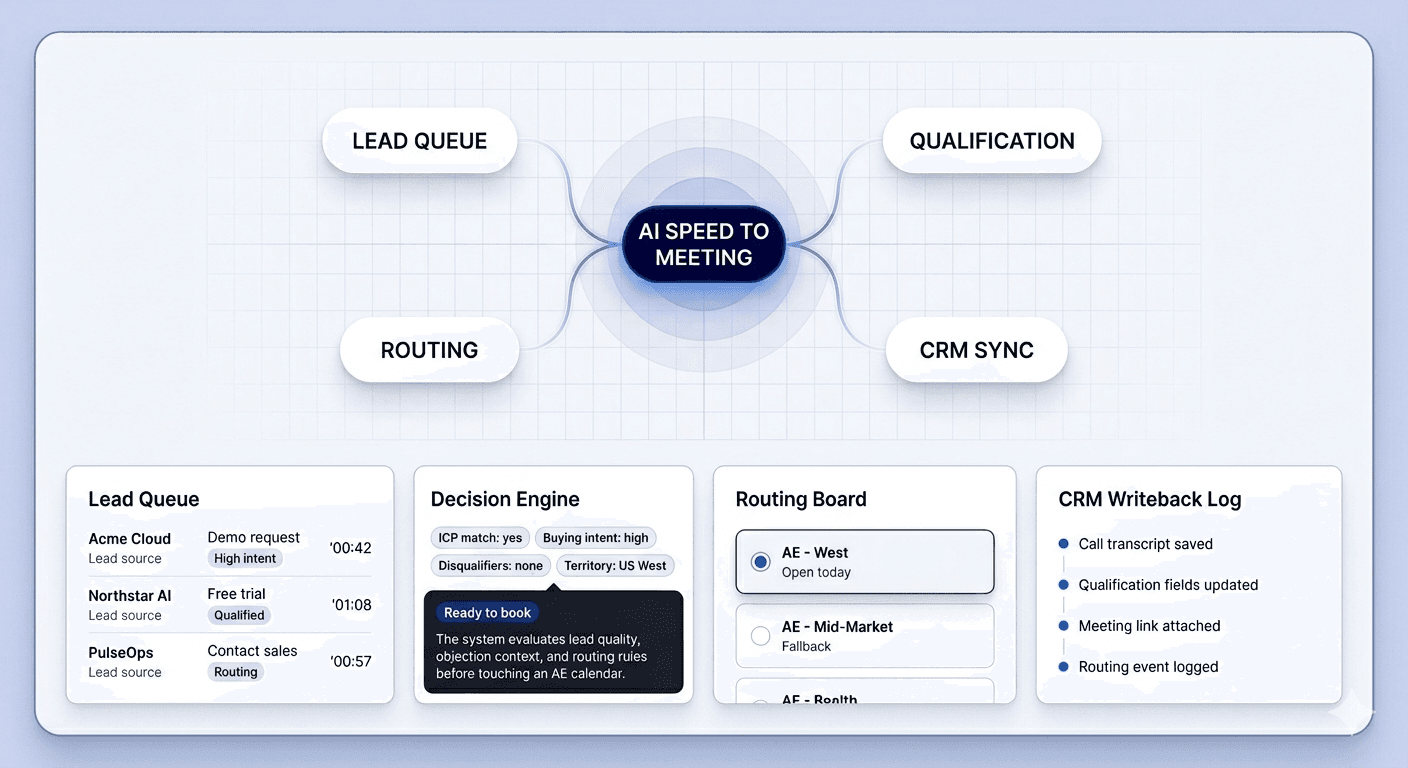Select the CRM Sync node bubble
The width and height of the screenshot is (1408, 768).
point(976,350)
